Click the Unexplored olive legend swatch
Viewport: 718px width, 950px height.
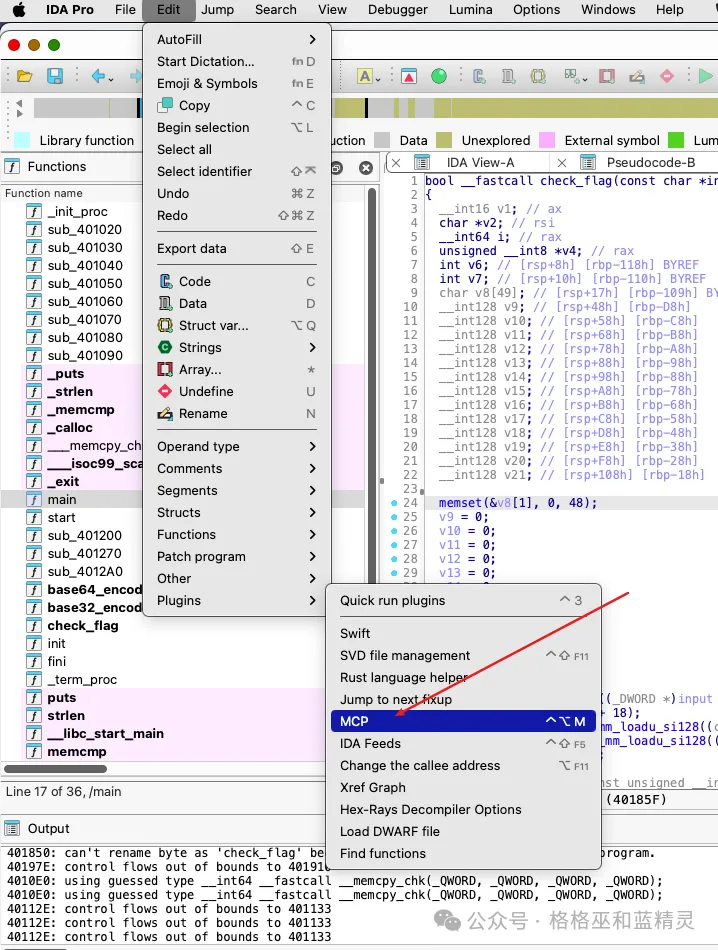444,141
